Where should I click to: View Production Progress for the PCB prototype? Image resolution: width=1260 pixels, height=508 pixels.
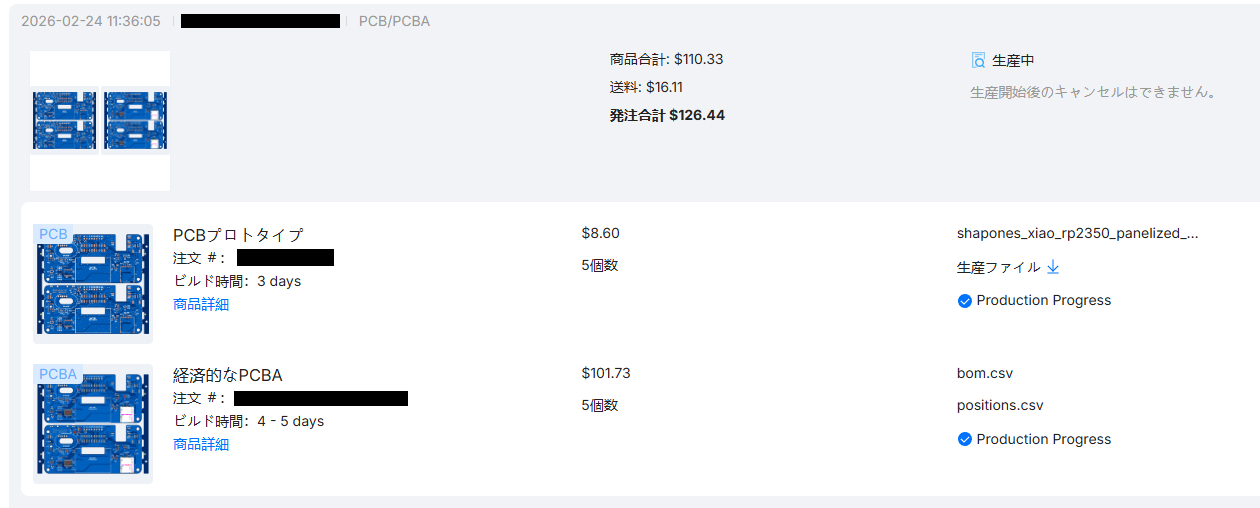(x=1043, y=301)
